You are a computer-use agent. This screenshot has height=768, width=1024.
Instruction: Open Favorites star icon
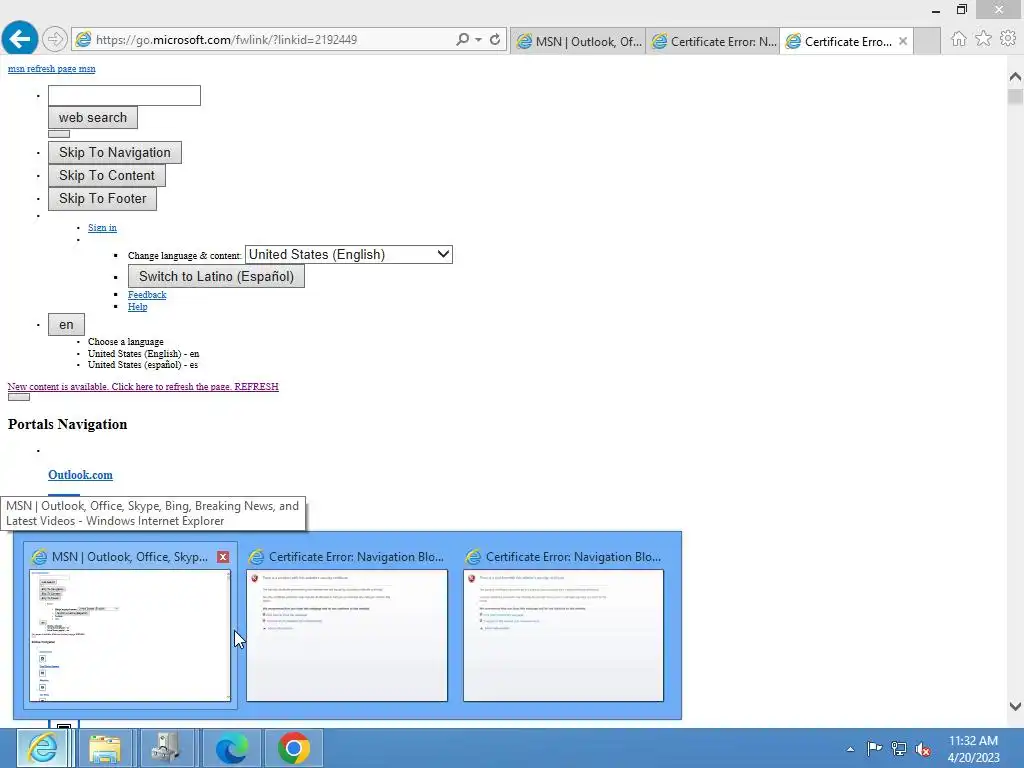point(983,39)
